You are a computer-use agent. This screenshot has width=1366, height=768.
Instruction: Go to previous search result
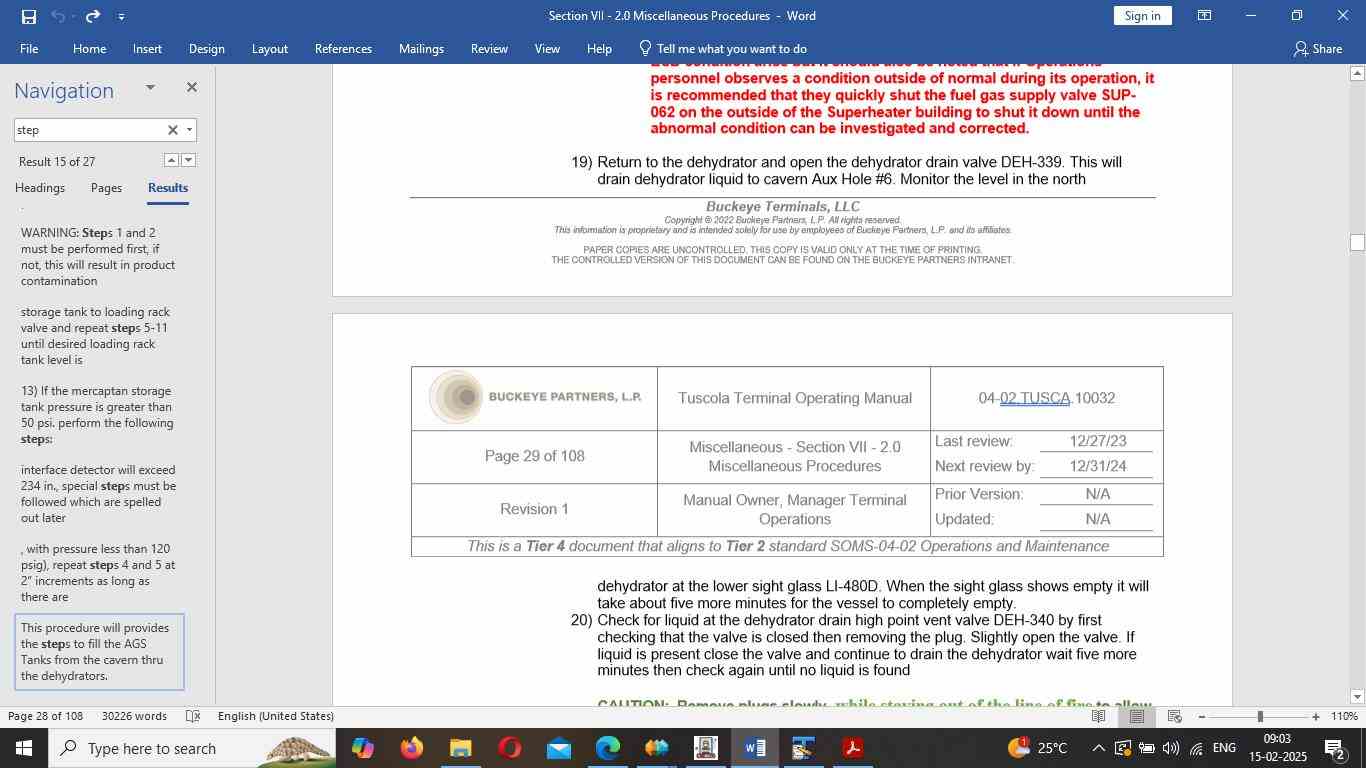coord(172,160)
